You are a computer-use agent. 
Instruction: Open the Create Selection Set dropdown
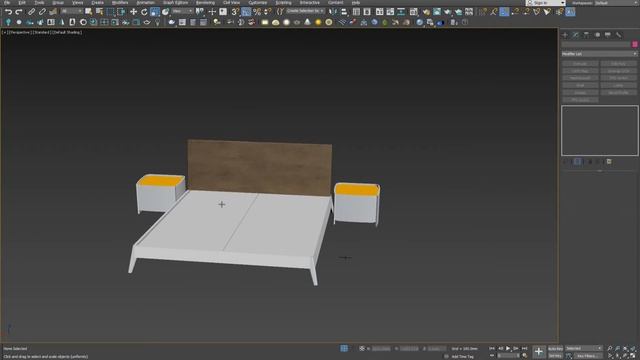[x=305, y=11]
